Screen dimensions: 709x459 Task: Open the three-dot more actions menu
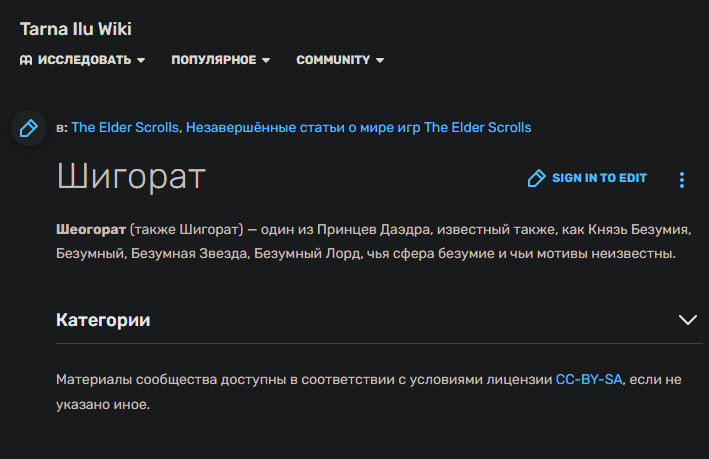point(682,180)
